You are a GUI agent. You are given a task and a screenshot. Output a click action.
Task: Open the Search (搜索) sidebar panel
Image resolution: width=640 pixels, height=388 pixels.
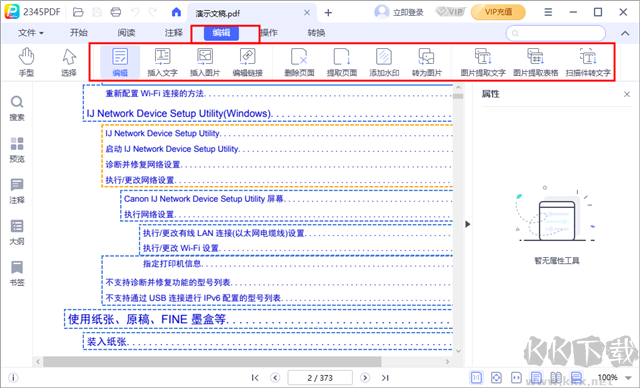pos(17,109)
